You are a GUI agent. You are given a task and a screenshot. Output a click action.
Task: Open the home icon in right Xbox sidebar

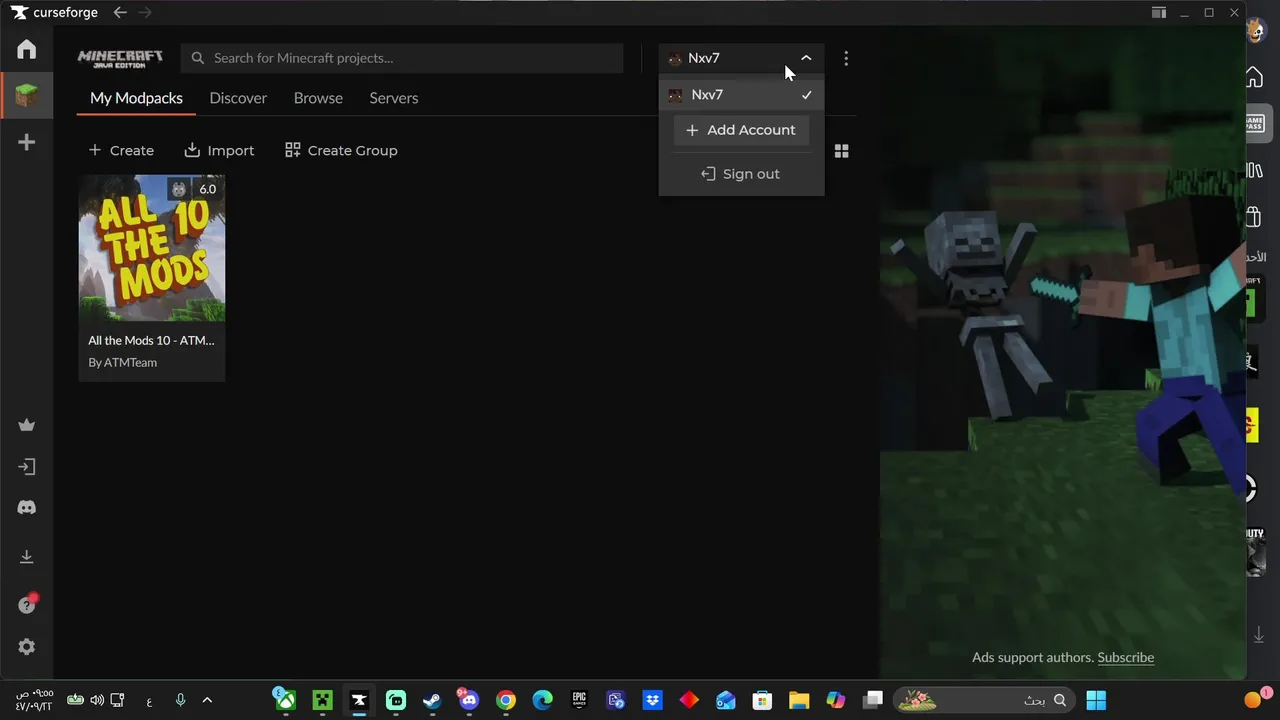pos(1254,78)
